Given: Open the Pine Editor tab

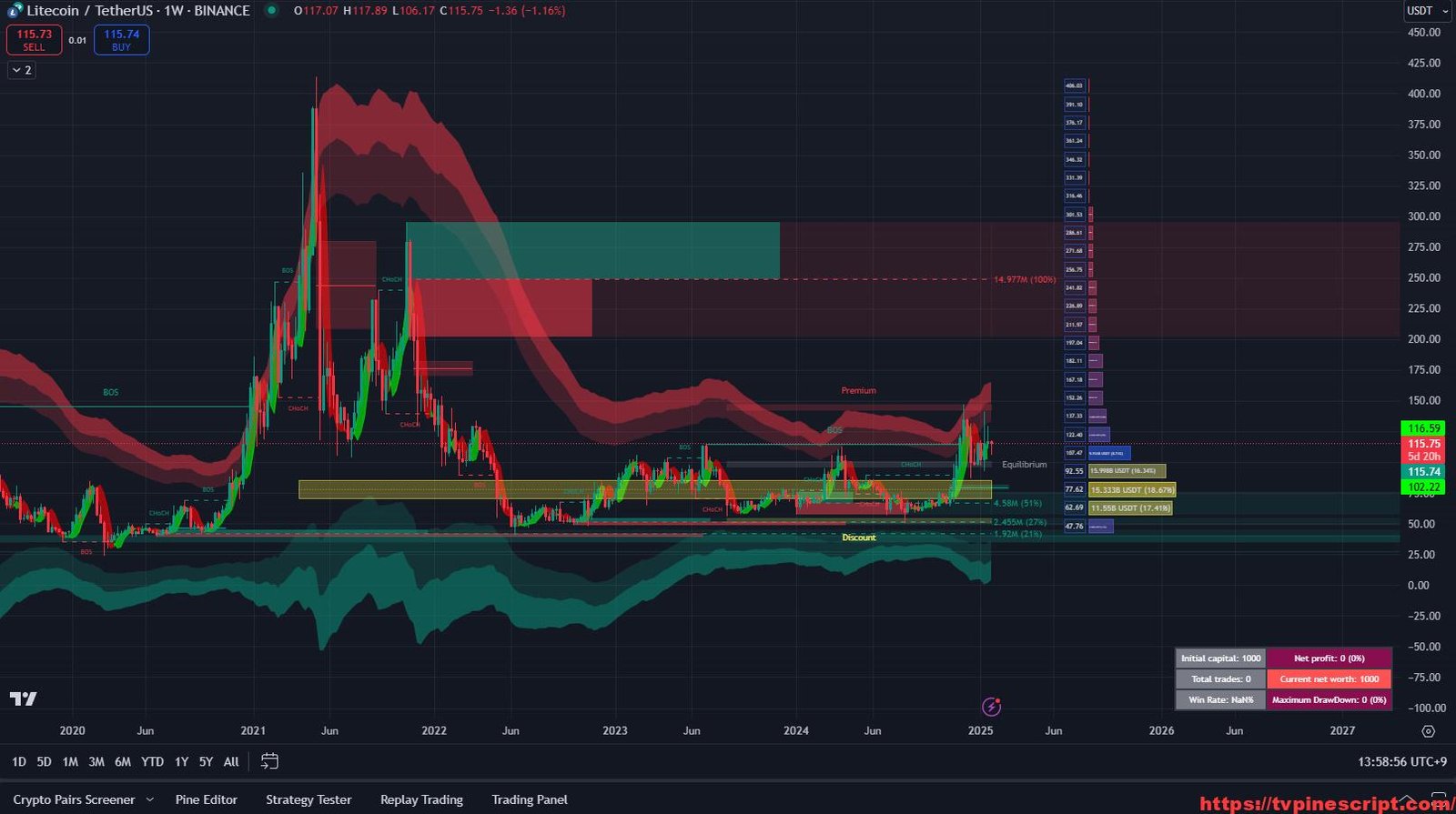Looking at the screenshot, I should 207,800.
